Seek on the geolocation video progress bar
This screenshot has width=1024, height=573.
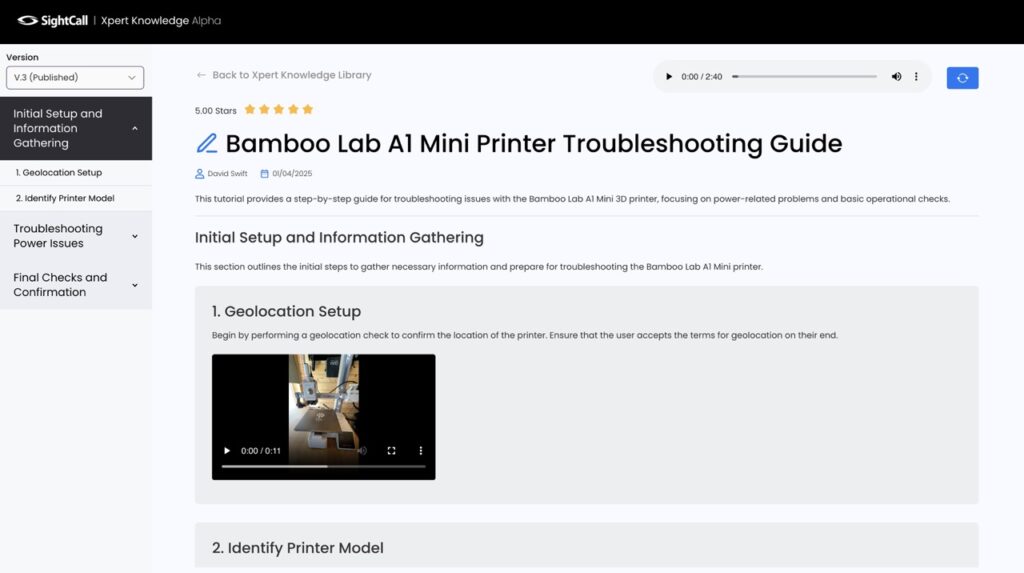click(323, 467)
